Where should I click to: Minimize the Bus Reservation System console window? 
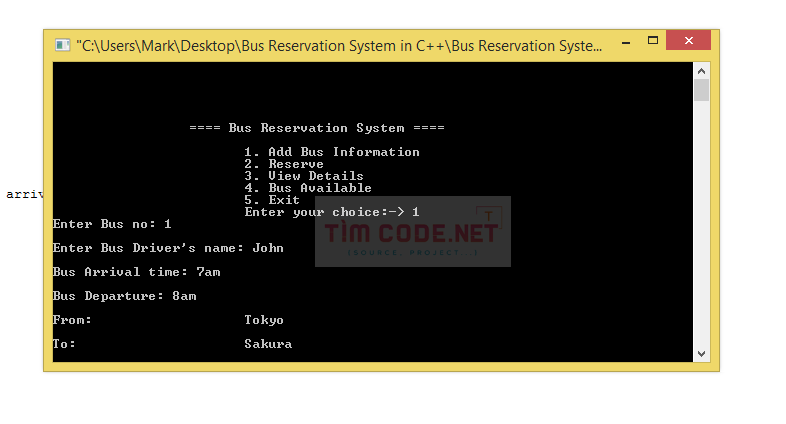pos(626,43)
